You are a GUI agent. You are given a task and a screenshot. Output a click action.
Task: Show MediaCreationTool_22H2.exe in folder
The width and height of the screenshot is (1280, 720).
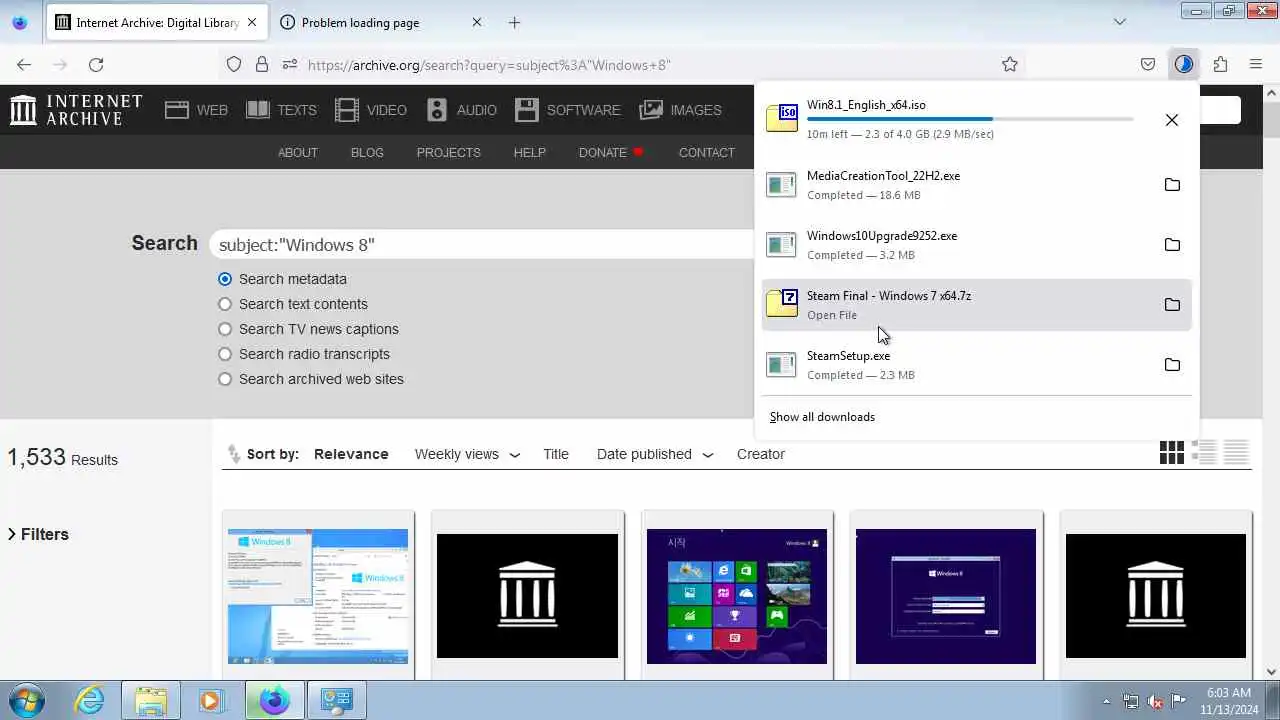tap(1172, 185)
